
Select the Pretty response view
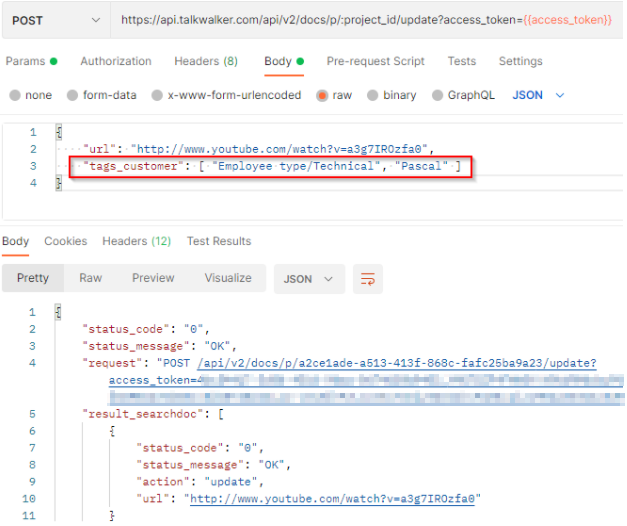[x=33, y=278]
